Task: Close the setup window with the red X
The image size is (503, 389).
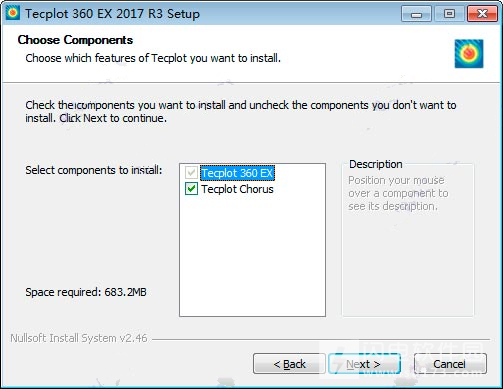Action: click(x=482, y=14)
